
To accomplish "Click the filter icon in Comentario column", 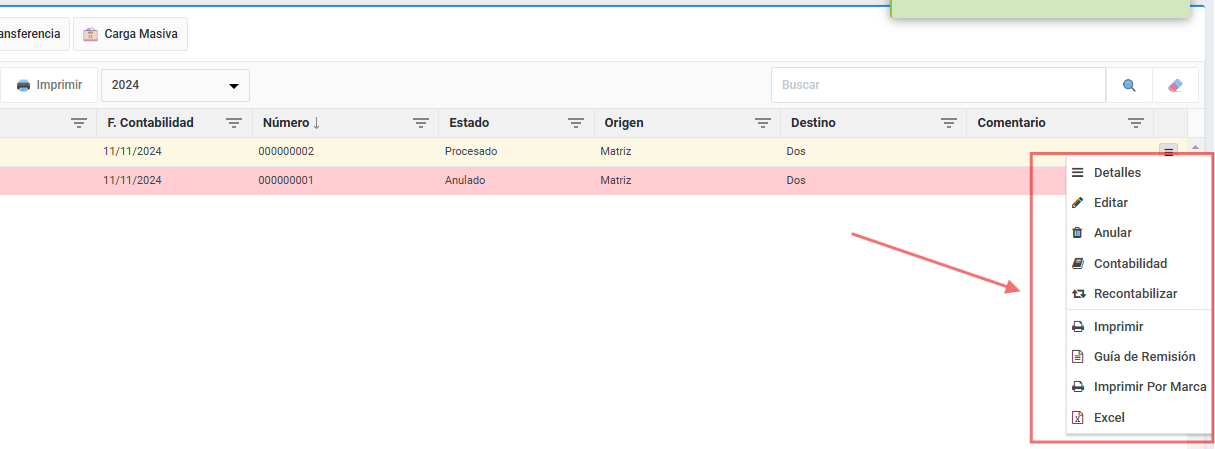I will click(1135, 123).
